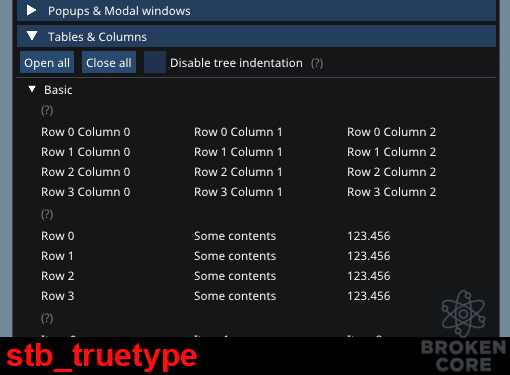This screenshot has height=375, width=510.
Task: Click the Open all button
Action: click(x=47, y=63)
